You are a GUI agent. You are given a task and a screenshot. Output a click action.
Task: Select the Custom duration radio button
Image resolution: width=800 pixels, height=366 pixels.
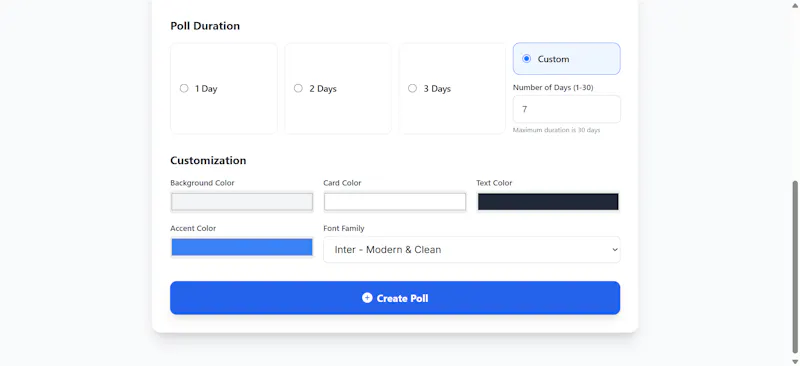(527, 59)
